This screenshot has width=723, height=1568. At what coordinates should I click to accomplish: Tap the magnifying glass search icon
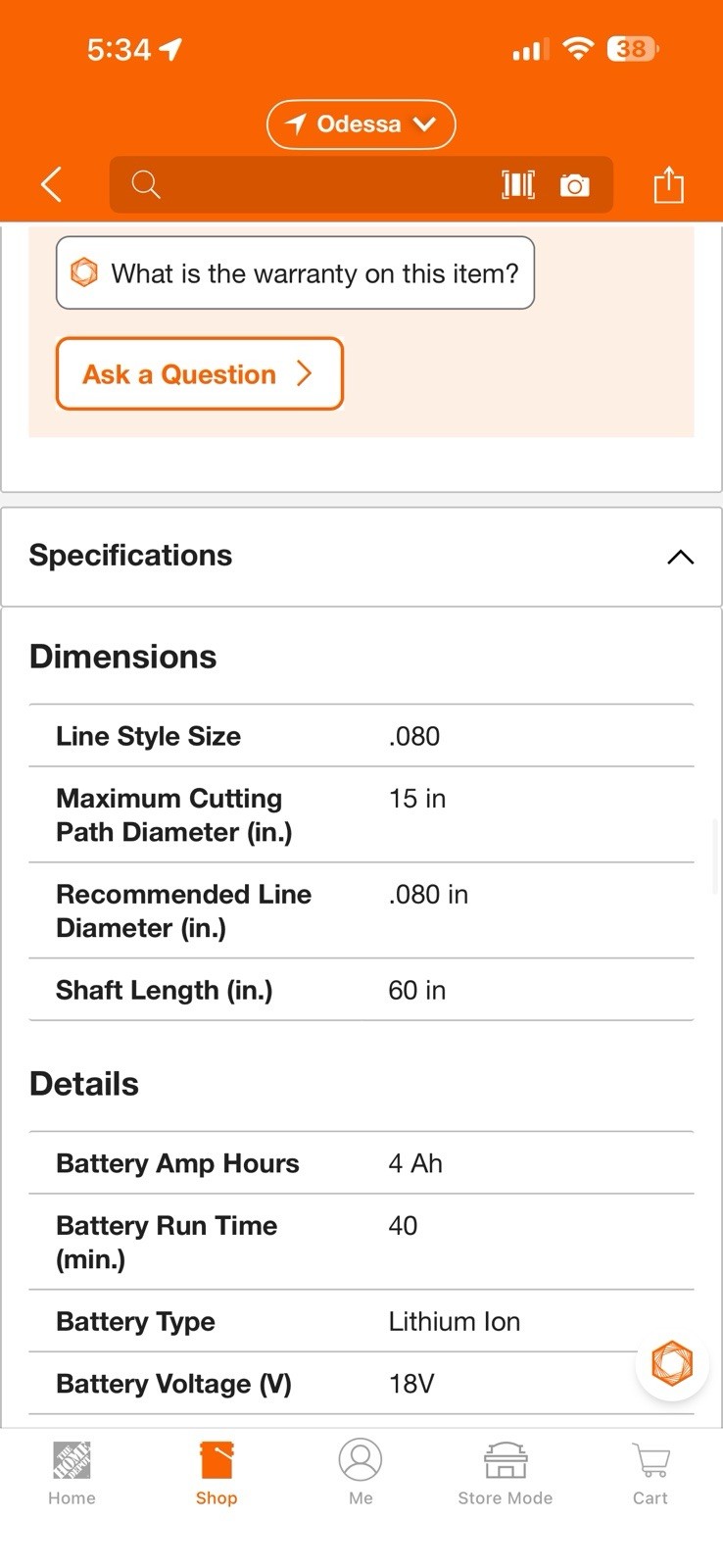click(146, 184)
